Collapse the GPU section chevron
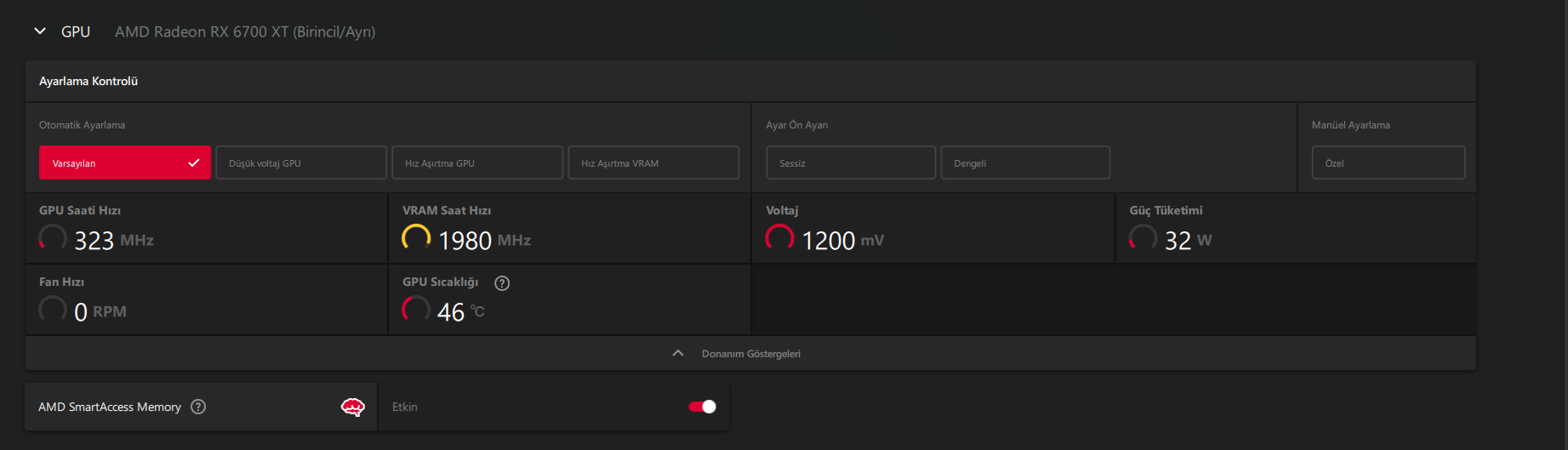 pyautogui.click(x=40, y=31)
